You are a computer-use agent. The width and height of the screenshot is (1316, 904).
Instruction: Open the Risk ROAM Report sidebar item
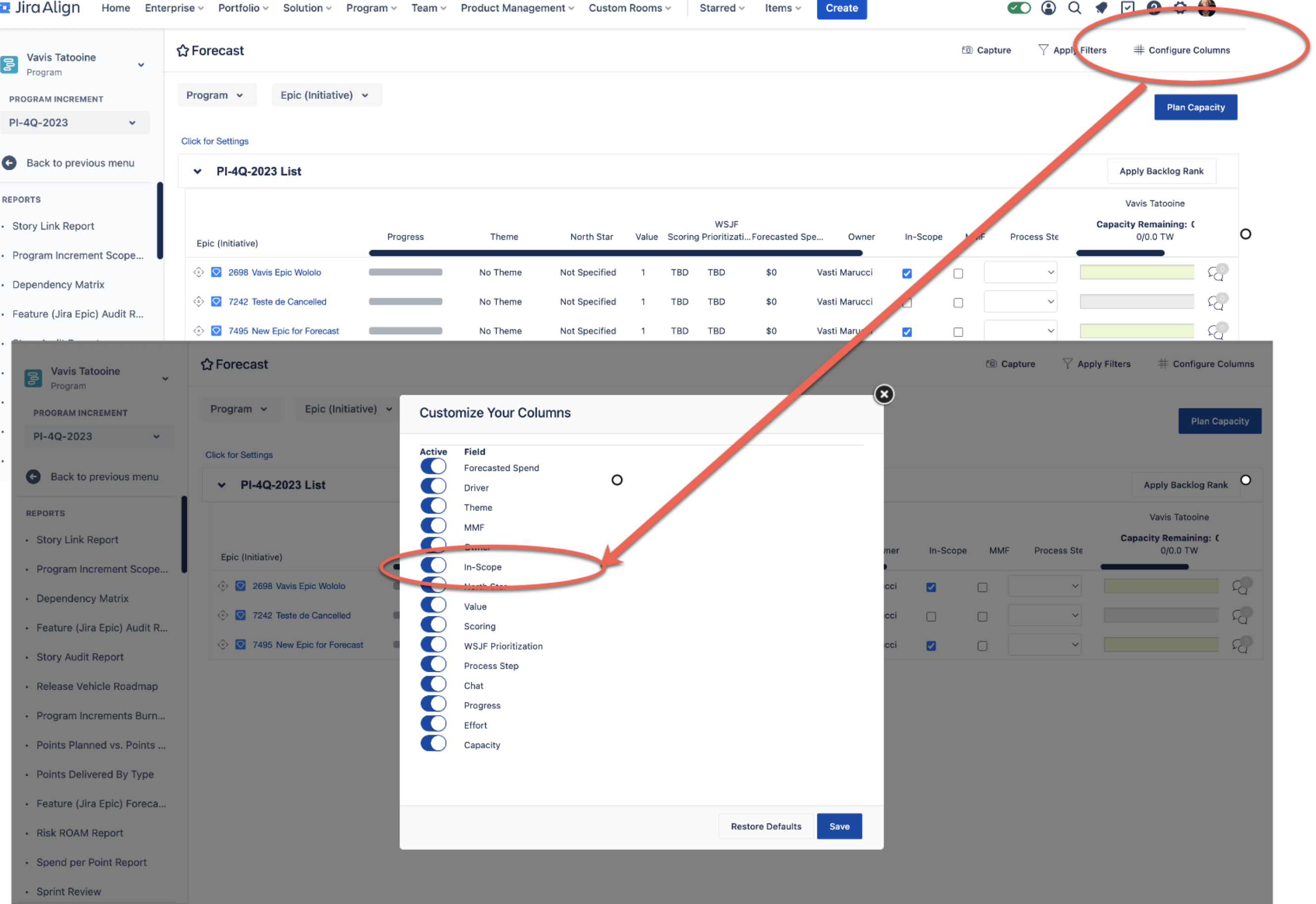(x=79, y=833)
